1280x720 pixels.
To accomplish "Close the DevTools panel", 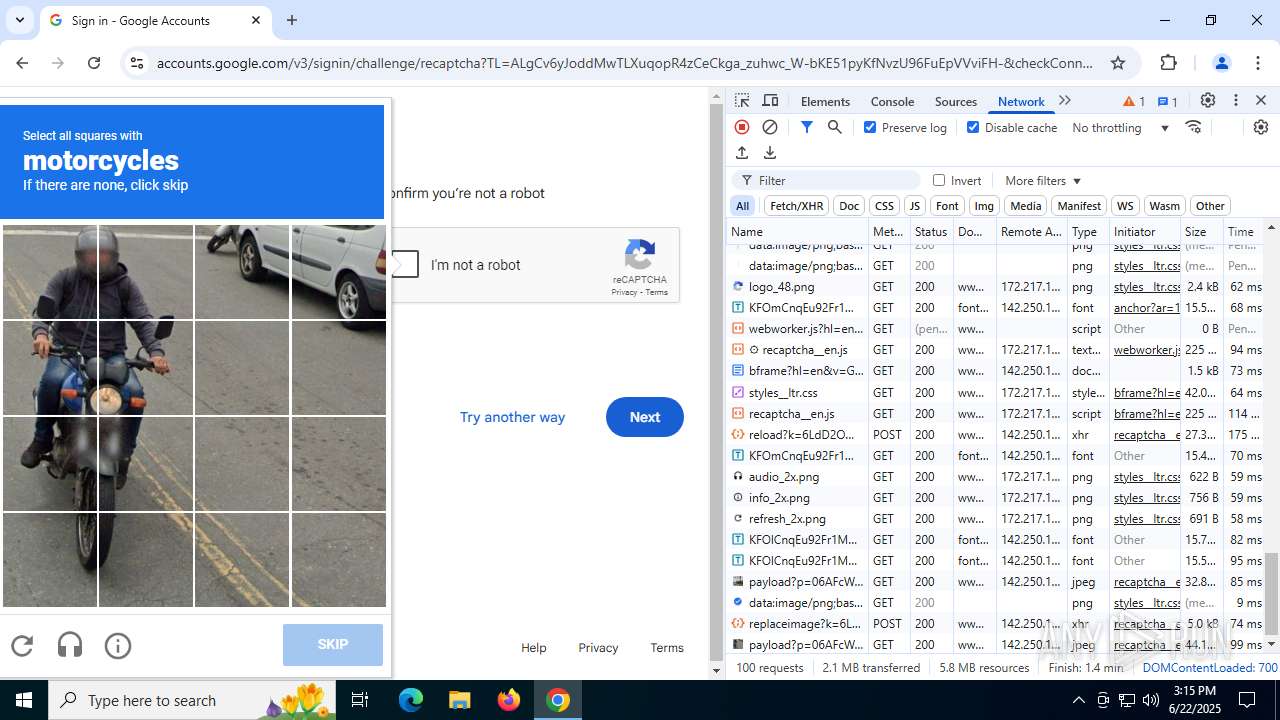I will coord(1261,101).
